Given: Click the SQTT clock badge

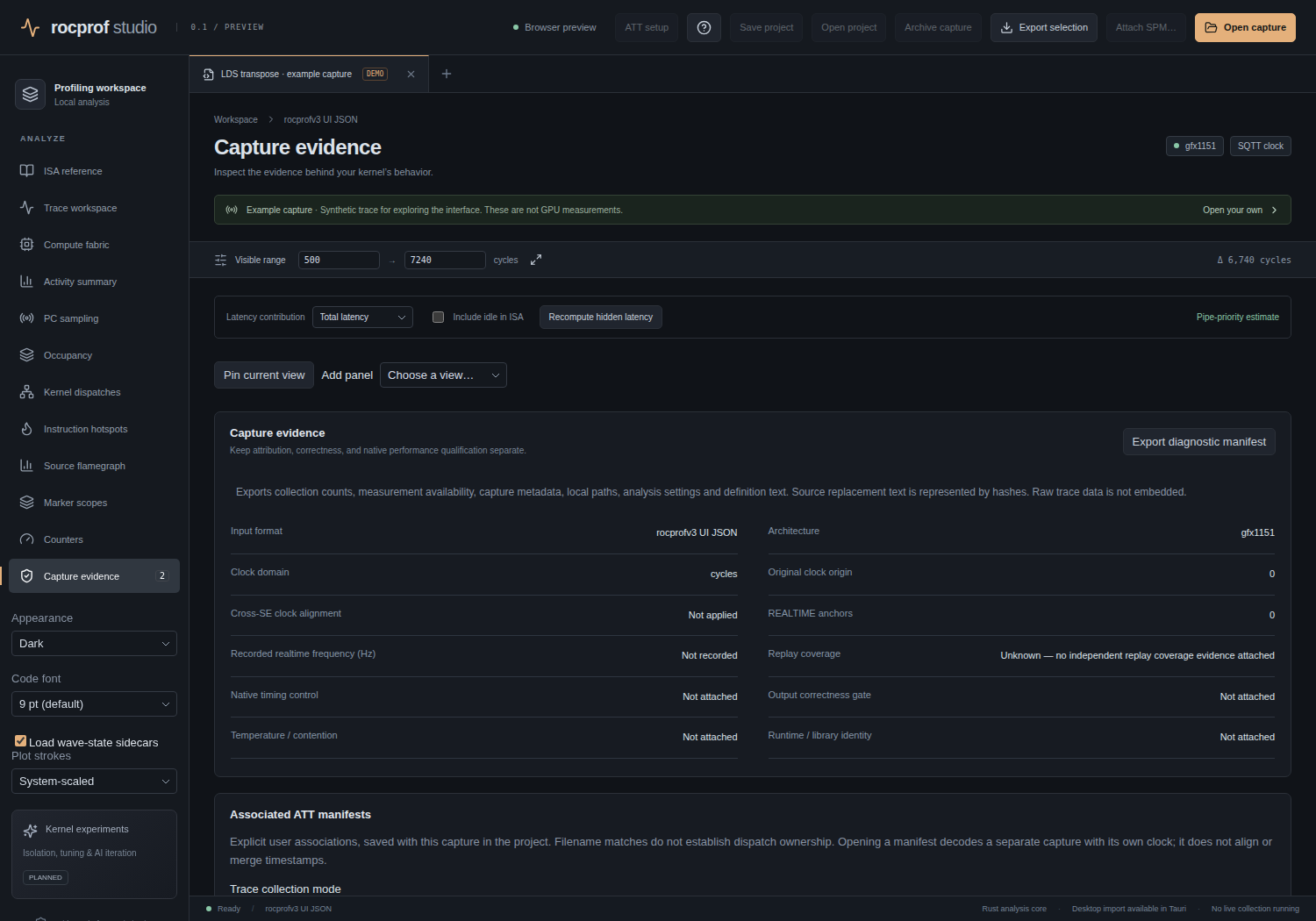Looking at the screenshot, I should tap(1261, 146).
